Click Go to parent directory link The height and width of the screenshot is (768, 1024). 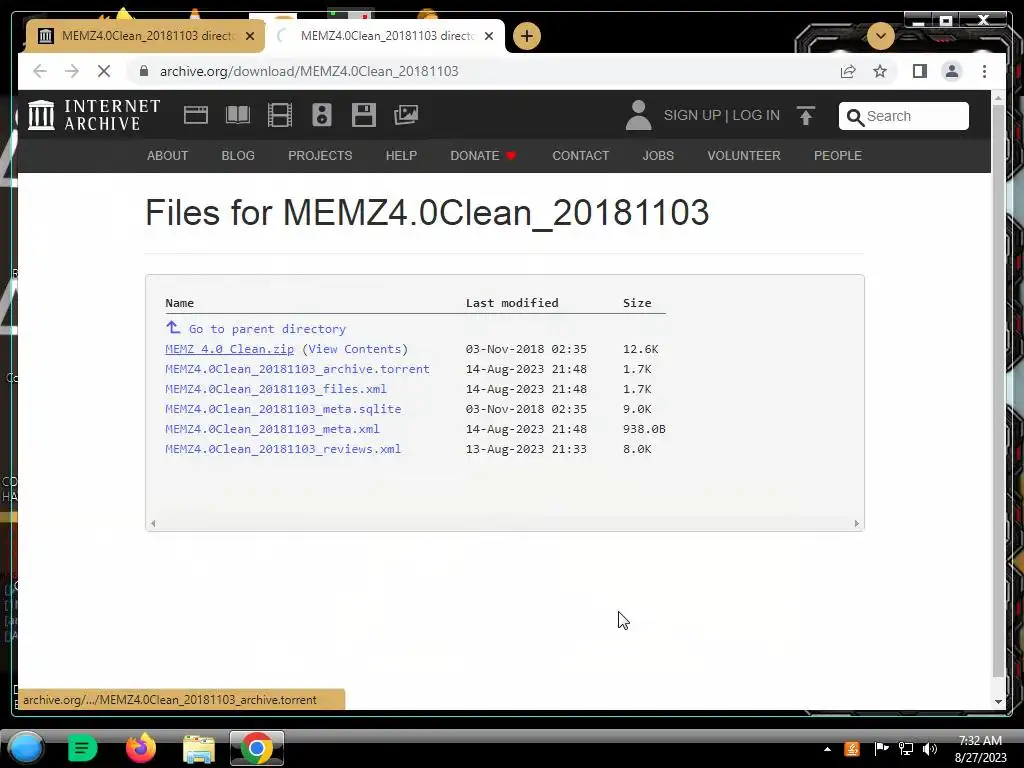pyautogui.click(x=267, y=328)
